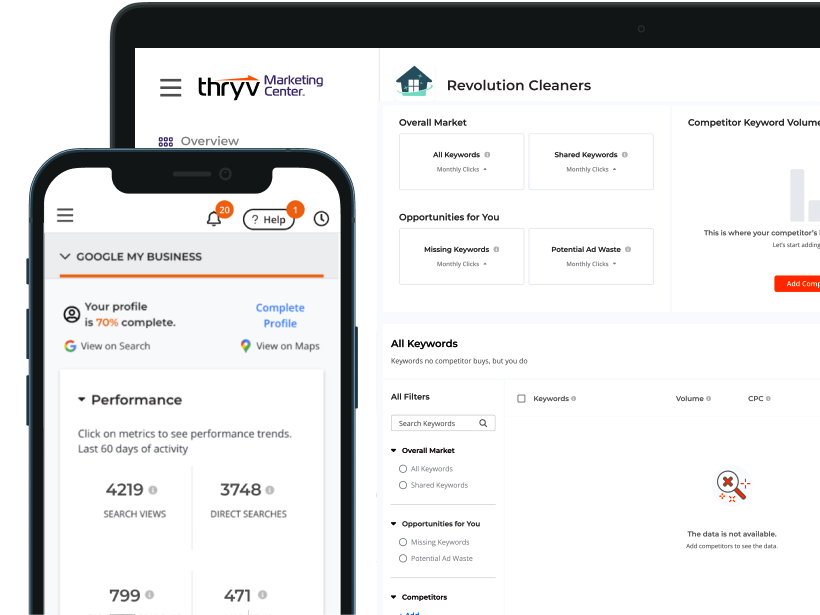Screen dimensions: 820x615
Task: Click View on Search link
Action: 115,346
